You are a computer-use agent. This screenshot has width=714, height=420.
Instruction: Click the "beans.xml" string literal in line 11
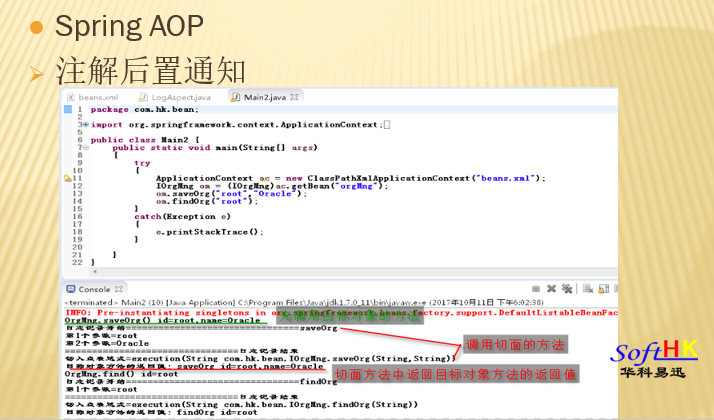[x=505, y=178]
